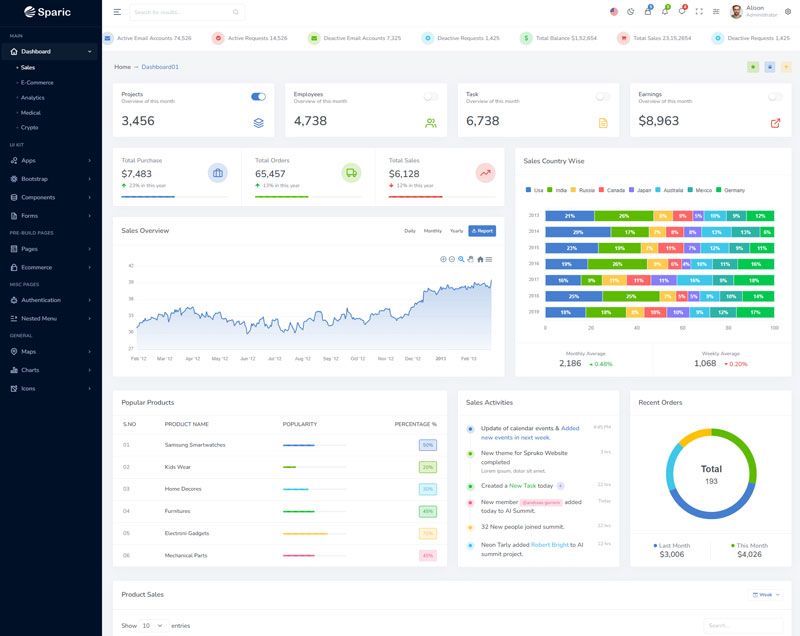Screen dimensions: 800x636
Task: Select E-Commerce in the Dashboard submenu
Action: coord(37,82)
